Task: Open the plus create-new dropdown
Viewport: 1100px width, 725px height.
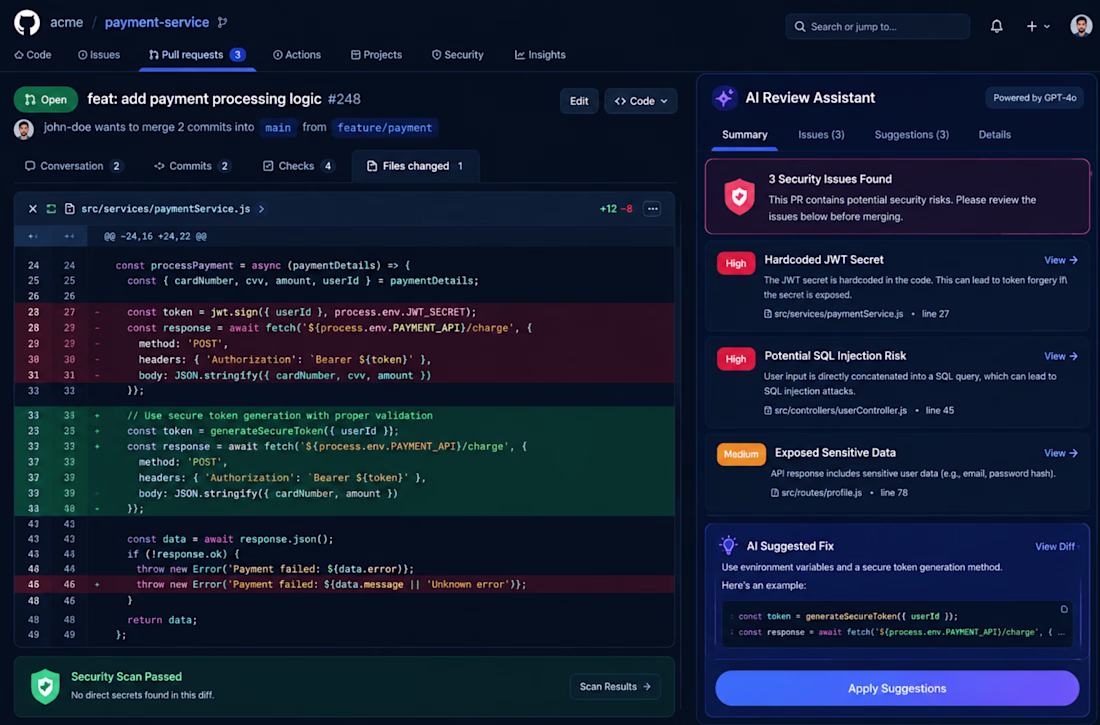Action: point(1038,27)
